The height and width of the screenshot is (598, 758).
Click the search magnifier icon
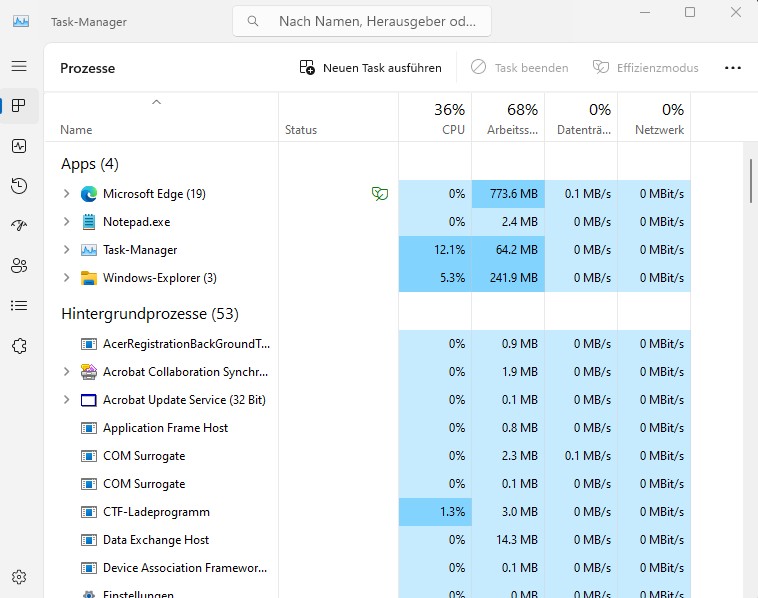(253, 21)
